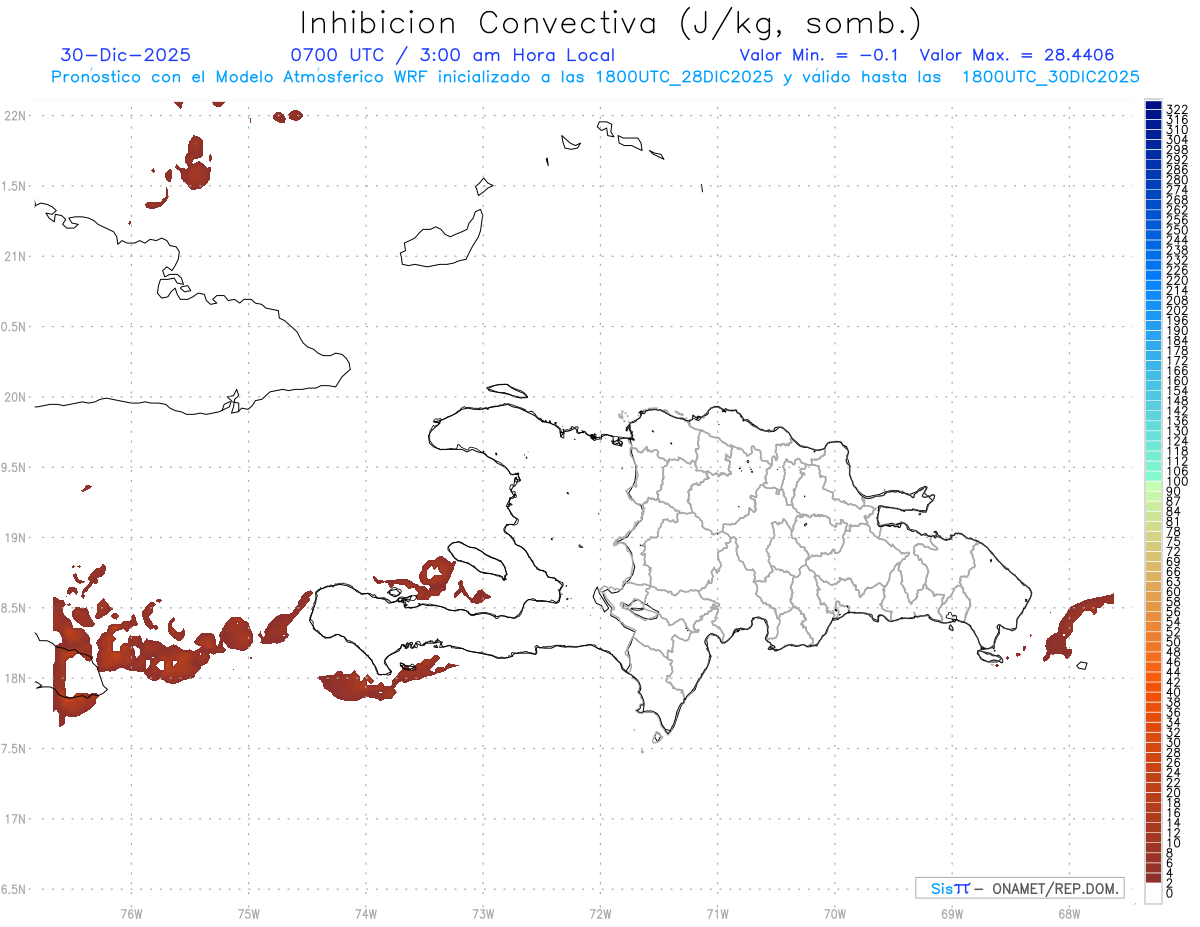Image resolution: width=1200 pixels, height=927 pixels.
Task: Click the '69W' longitude label
Action: click(x=951, y=914)
